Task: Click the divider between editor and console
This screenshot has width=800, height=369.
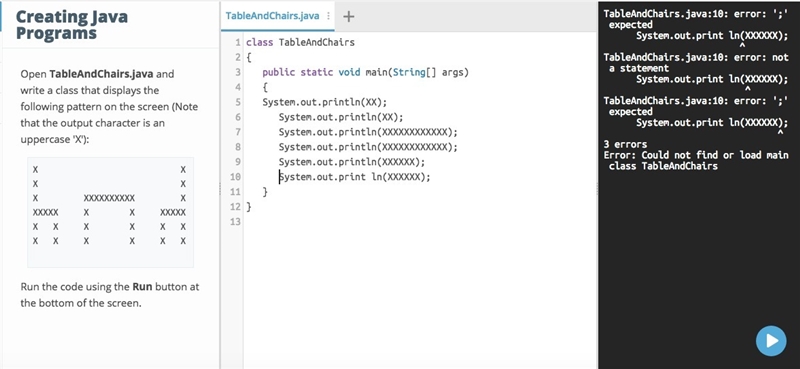Action: (597, 189)
